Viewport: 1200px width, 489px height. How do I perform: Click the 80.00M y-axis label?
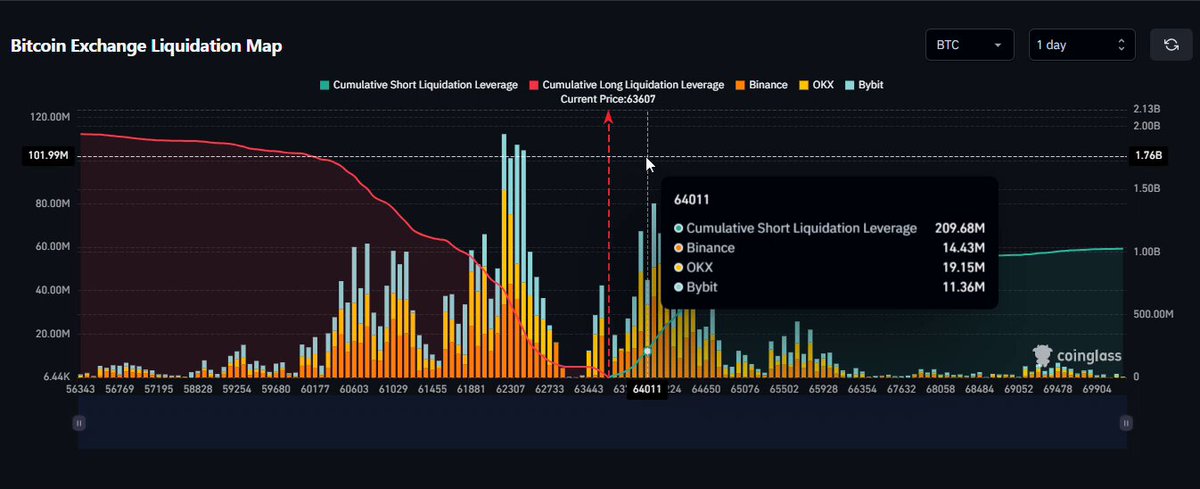[54, 203]
